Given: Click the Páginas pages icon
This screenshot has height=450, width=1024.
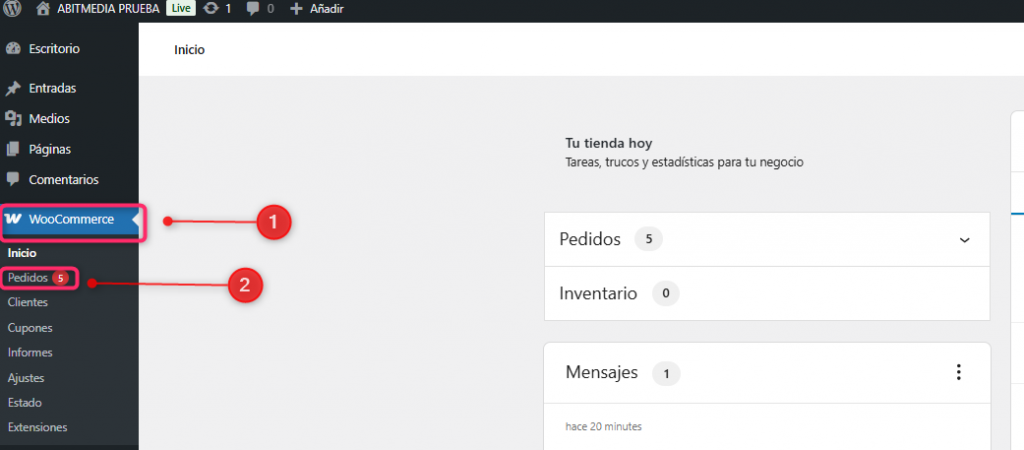Looking at the screenshot, I should [13, 149].
